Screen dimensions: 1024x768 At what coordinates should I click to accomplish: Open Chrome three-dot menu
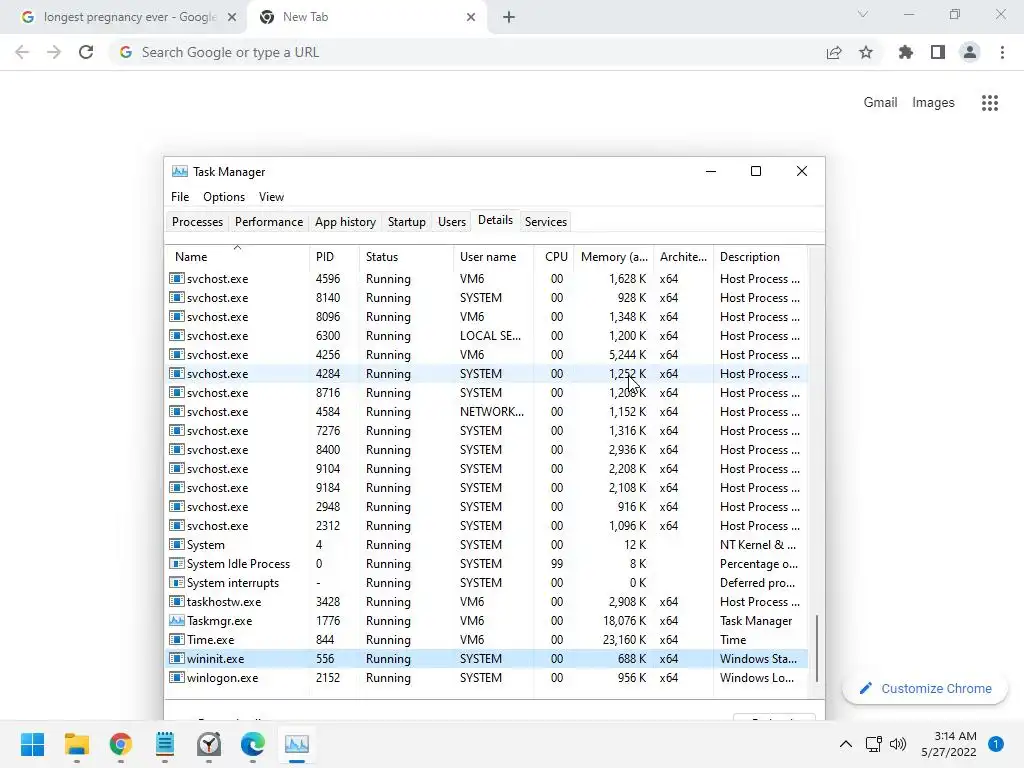1002,52
